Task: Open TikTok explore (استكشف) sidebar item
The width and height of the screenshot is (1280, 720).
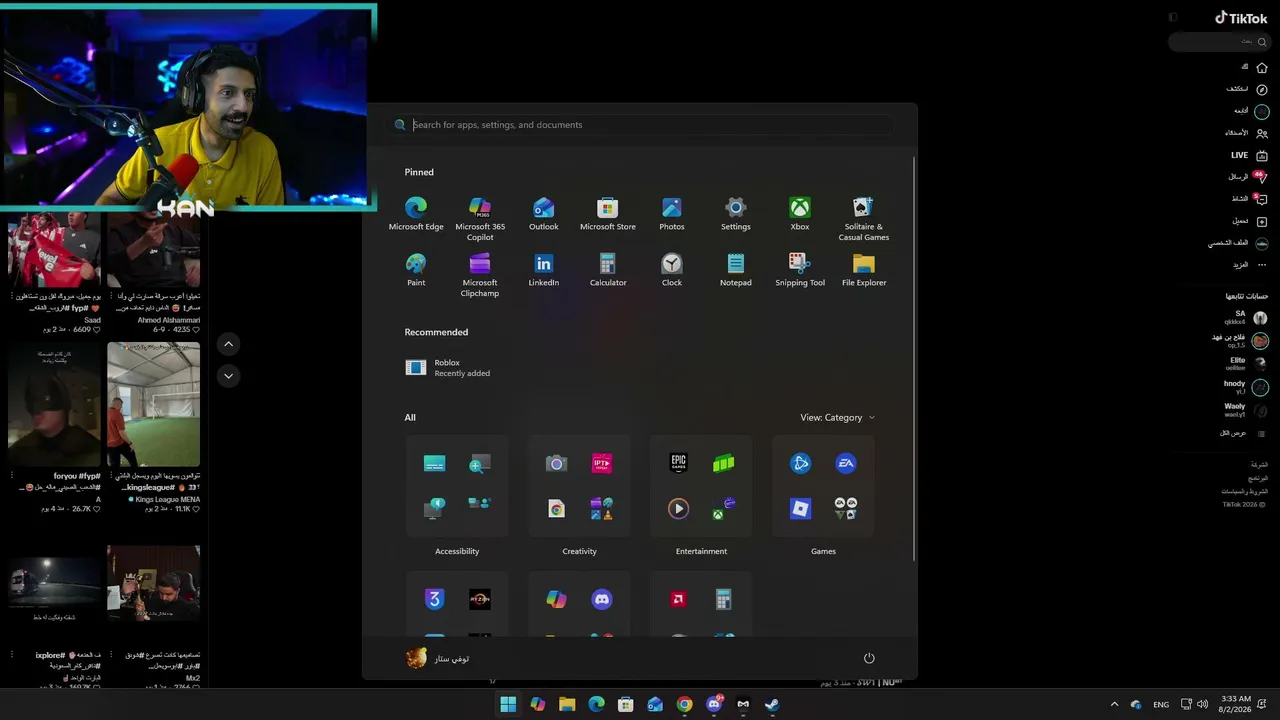Action: (x=1247, y=89)
